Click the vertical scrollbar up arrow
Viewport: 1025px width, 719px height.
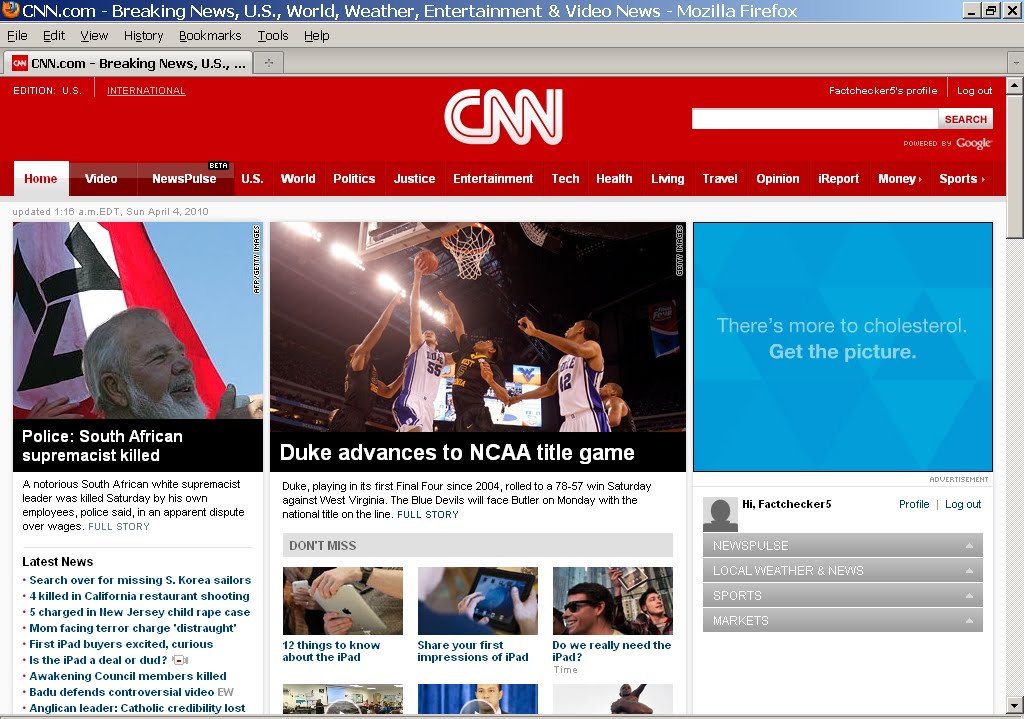tap(1015, 85)
